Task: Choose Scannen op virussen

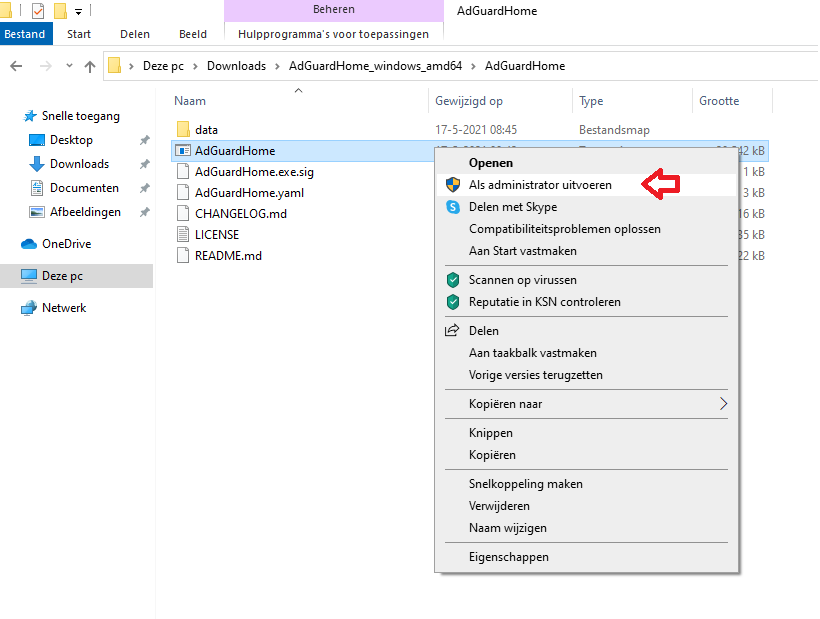Action: 586,280
